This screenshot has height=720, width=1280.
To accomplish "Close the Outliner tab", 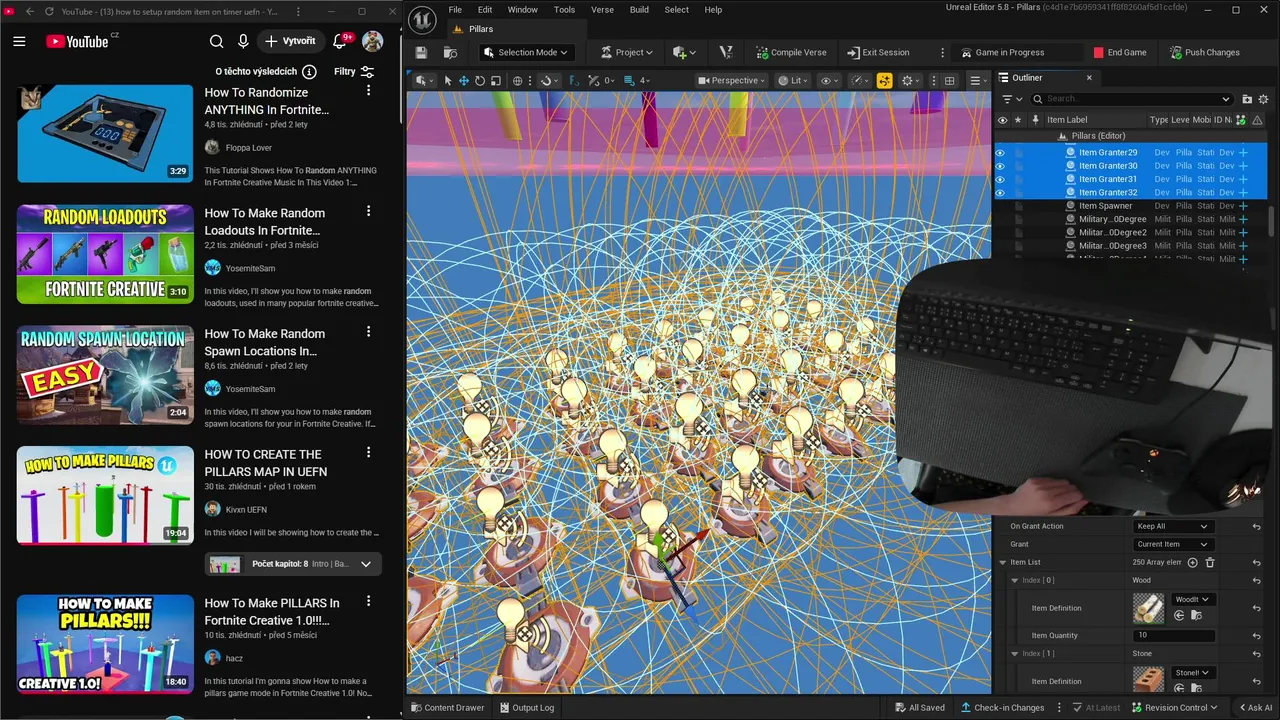I will pyautogui.click(x=1089, y=77).
